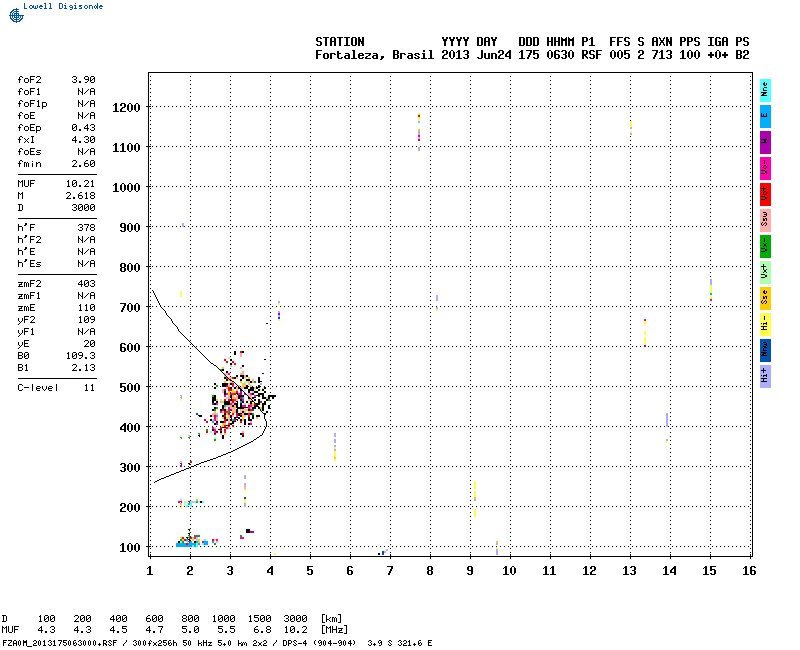Select the orange SSE legend swatch
800x650 pixels.
[x=765, y=298]
